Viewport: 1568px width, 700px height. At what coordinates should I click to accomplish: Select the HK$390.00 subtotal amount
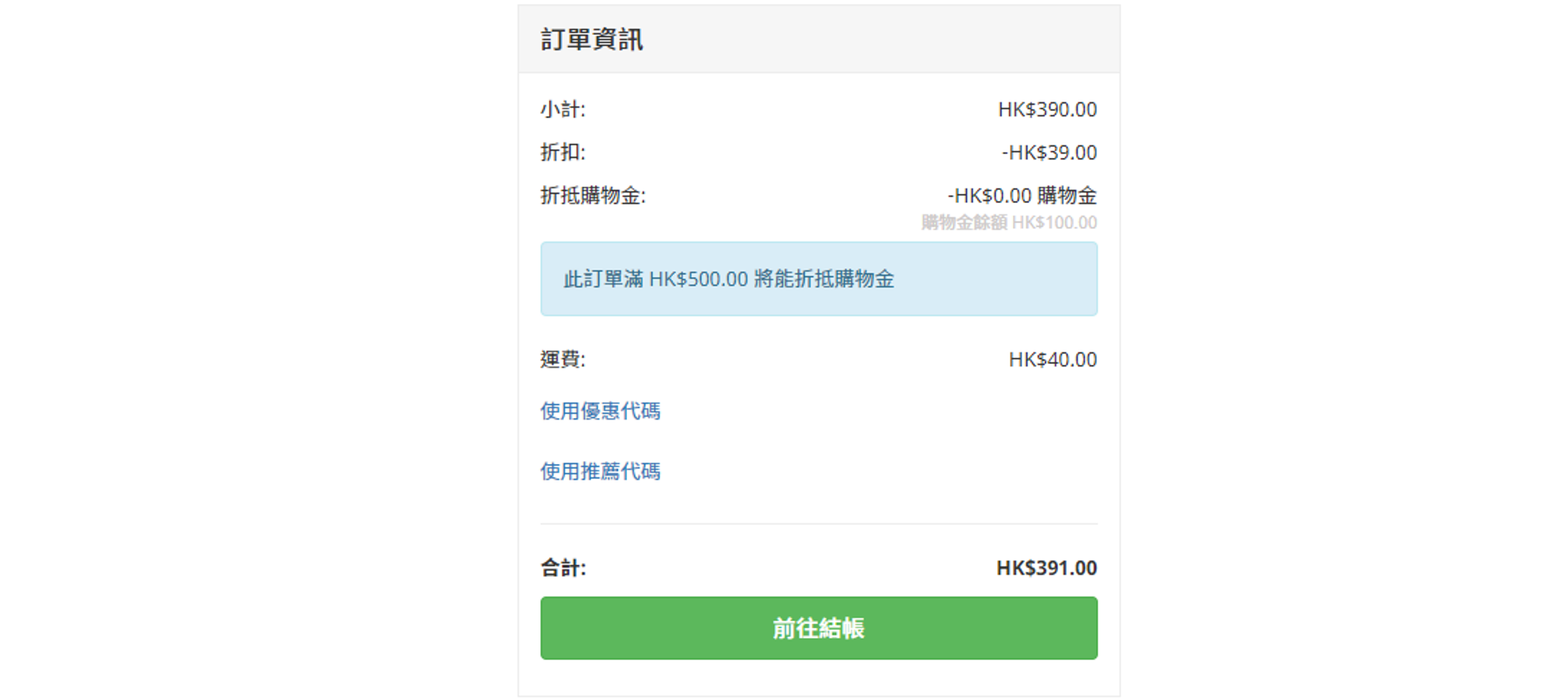pos(1047,109)
